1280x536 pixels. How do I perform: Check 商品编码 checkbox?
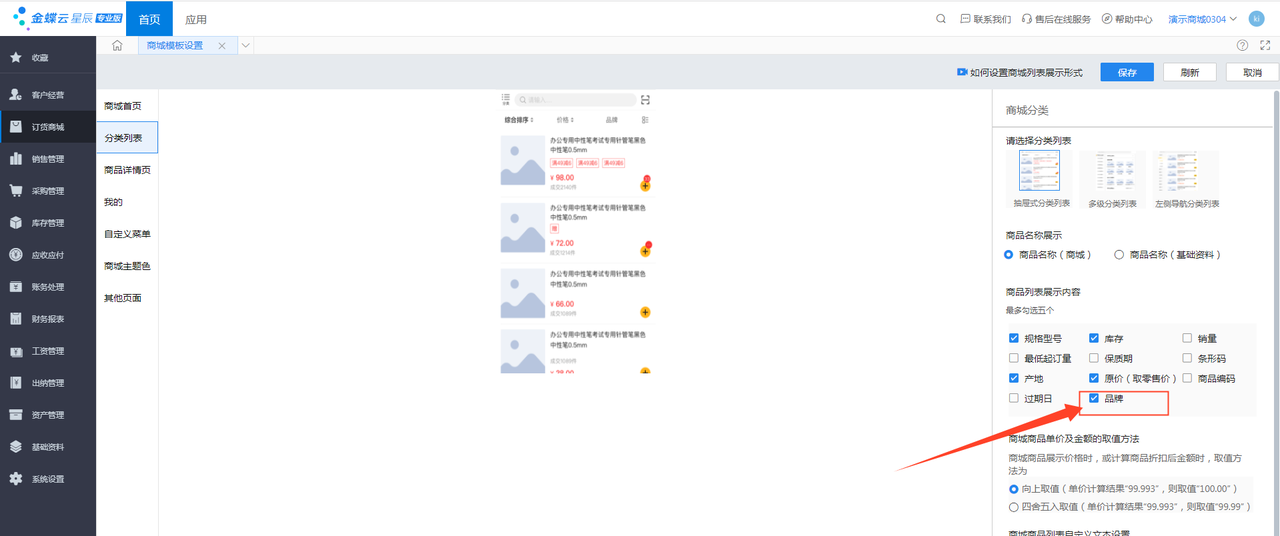pos(1188,378)
